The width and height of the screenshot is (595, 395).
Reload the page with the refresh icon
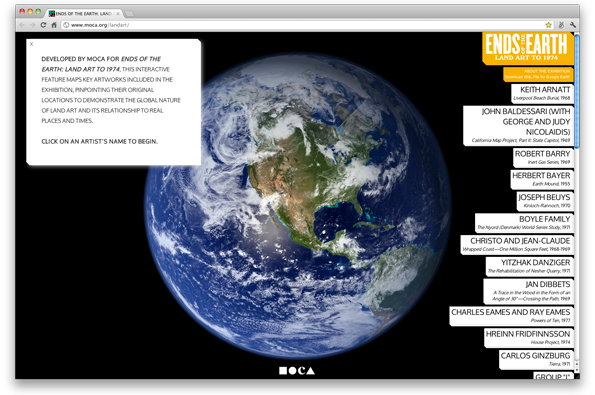[x=43, y=25]
